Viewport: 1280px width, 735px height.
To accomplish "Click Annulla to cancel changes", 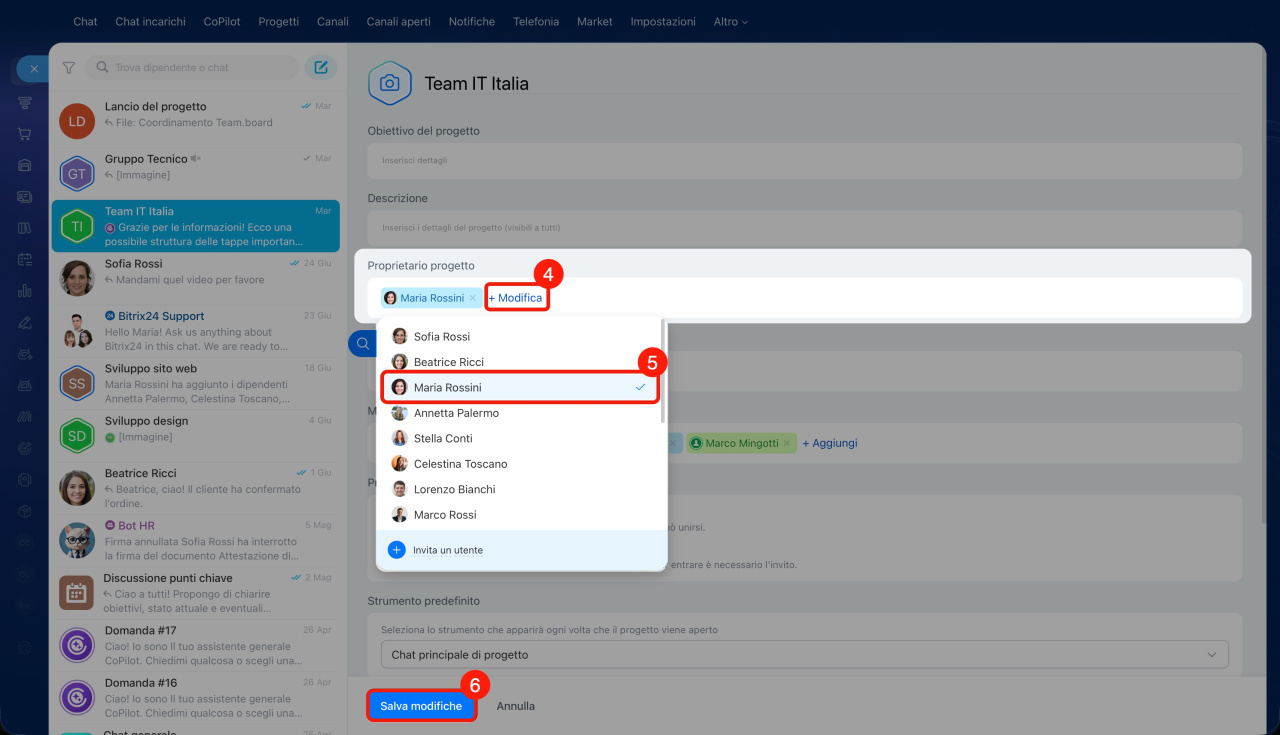I will (x=516, y=706).
